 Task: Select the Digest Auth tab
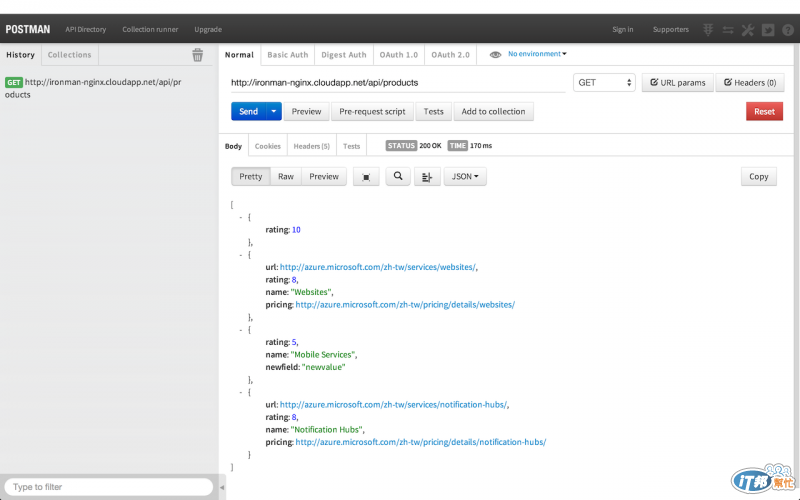pos(344,55)
